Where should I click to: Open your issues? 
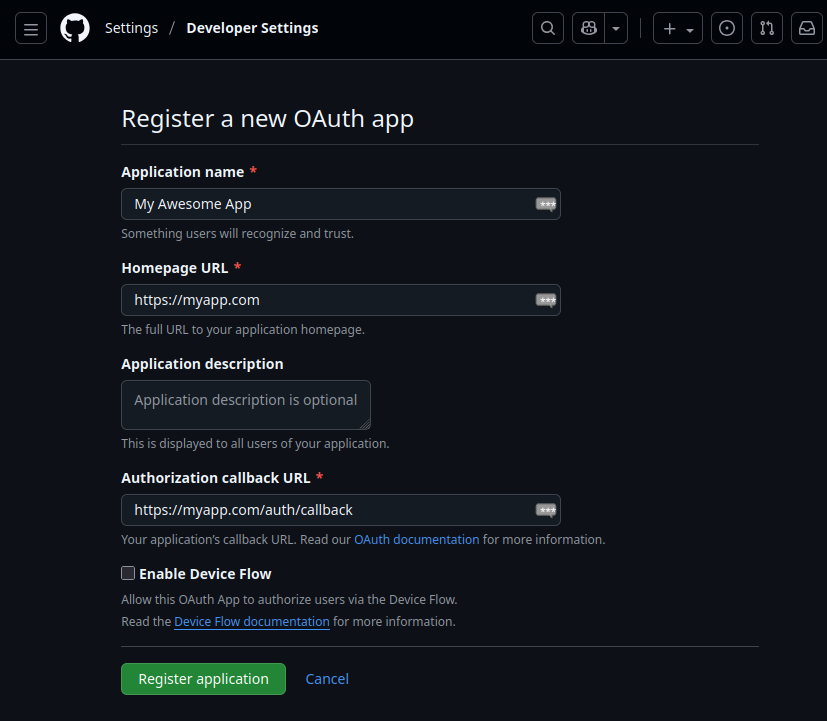(x=727, y=28)
